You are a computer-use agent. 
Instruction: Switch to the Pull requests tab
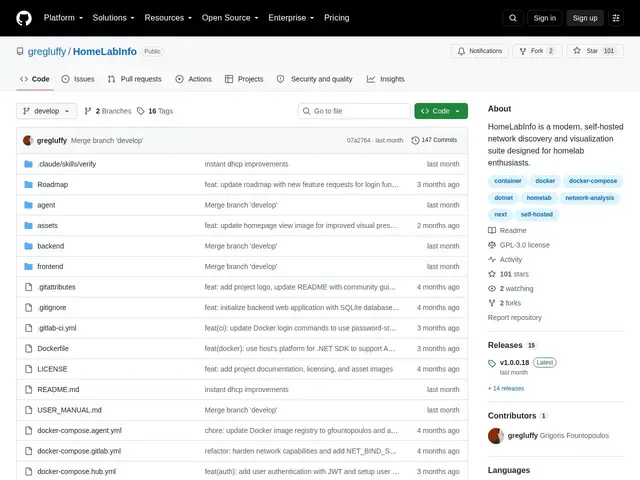[134, 79]
